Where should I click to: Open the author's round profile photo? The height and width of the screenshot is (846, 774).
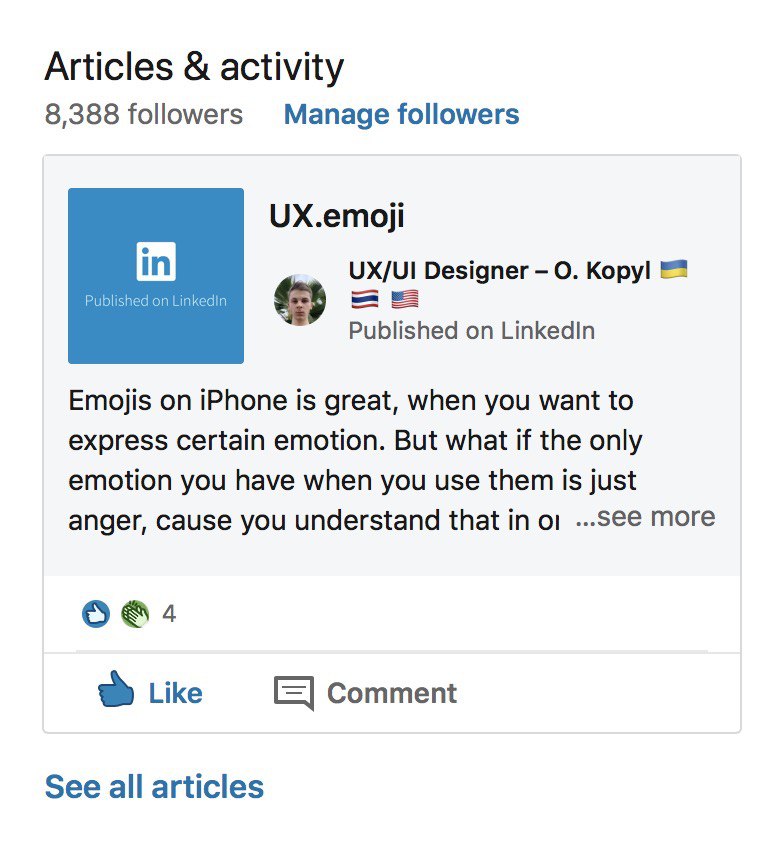click(x=300, y=300)
